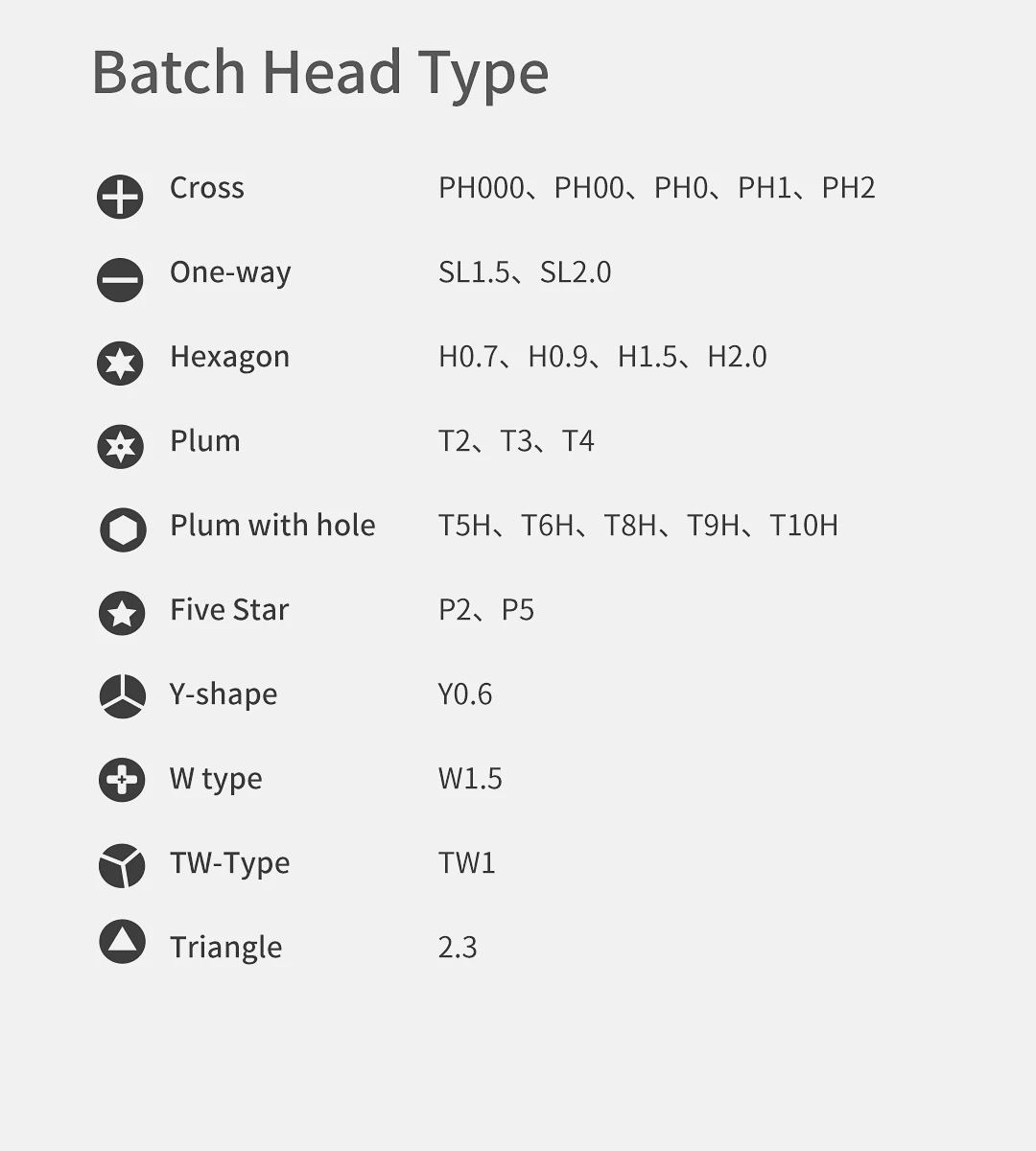The width and height of the screenshot is (1036, 1151).
Task: Select the TW-Type head icon
Action: (x=122, y=865)
